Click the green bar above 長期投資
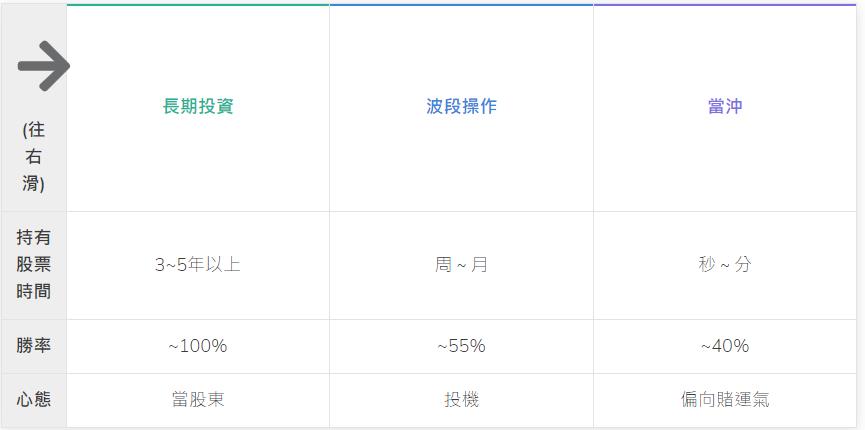The image size is (865, 430). (x=198, y=5)
